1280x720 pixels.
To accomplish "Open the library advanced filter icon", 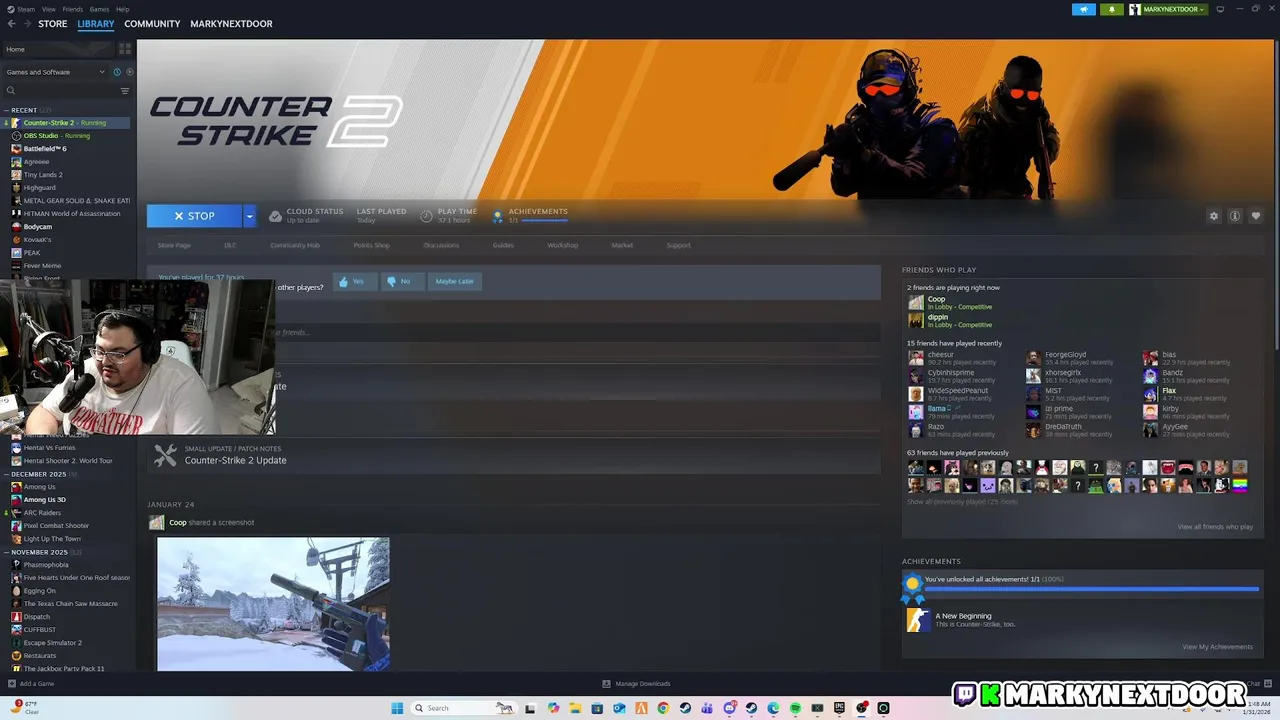I will tap(125, 91).
